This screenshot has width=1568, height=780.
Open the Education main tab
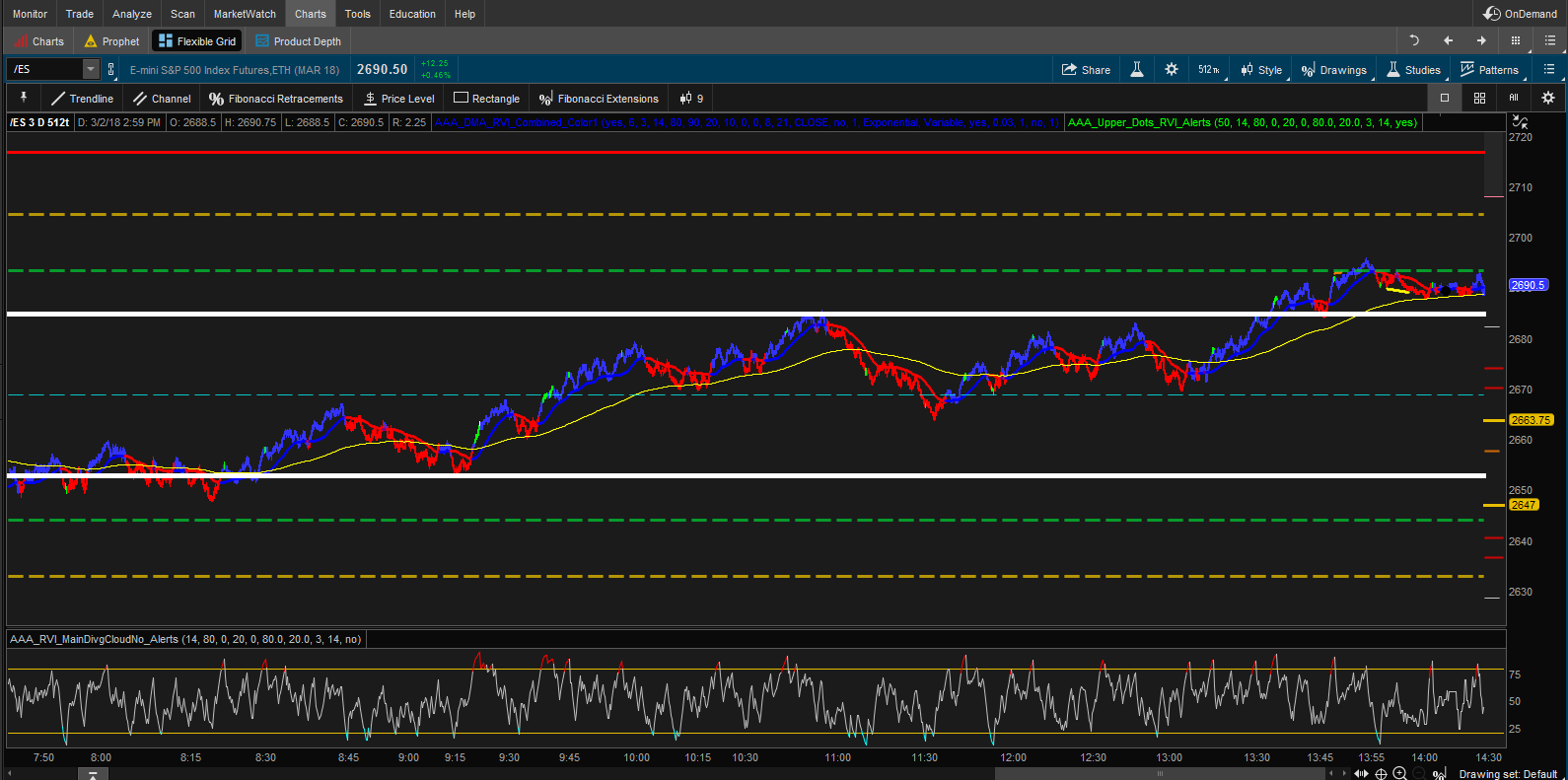[x=412, y=14]
